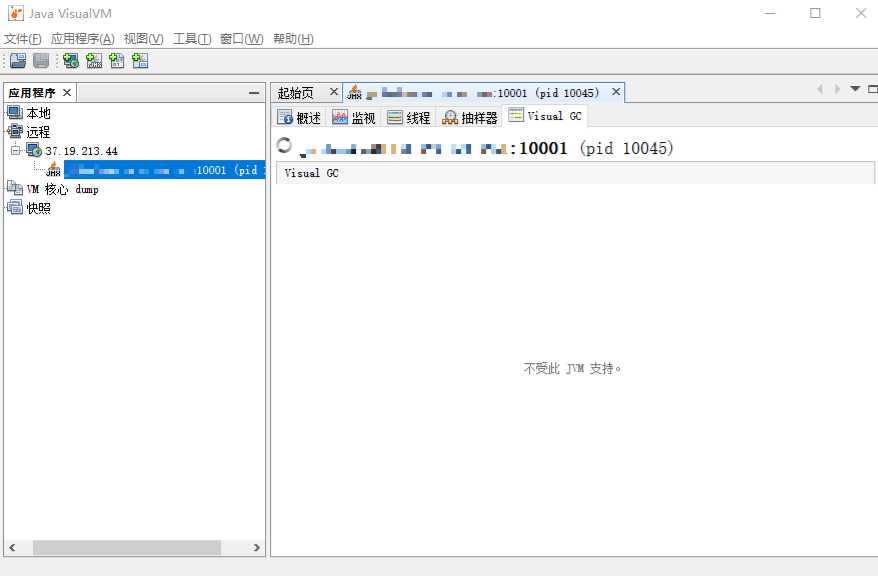Open the 文件(F) menu
The width and height of the screenshot is (878, 576).
point(23,39)
